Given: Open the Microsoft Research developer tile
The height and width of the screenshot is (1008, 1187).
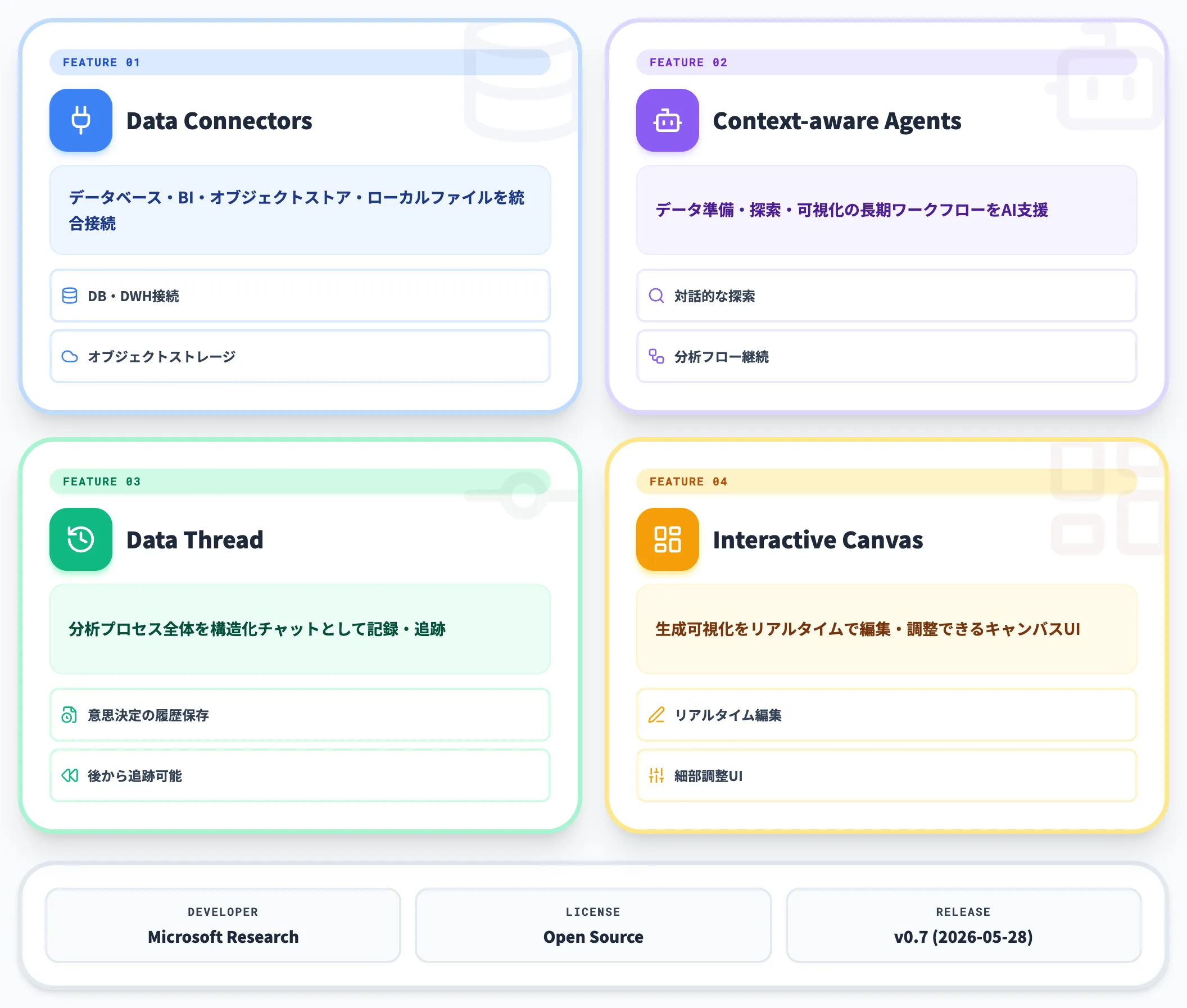Looking at the screenshot, I should pyautogui.click(x=223, y=925).
